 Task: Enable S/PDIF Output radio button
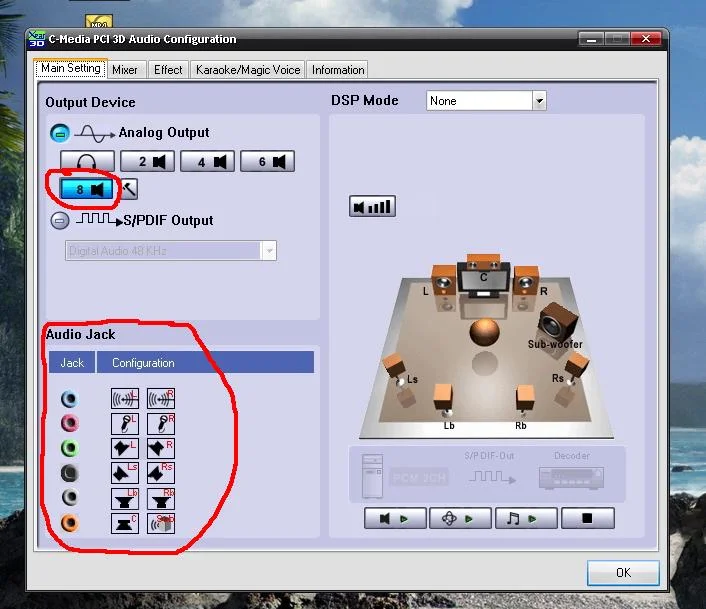59,221
